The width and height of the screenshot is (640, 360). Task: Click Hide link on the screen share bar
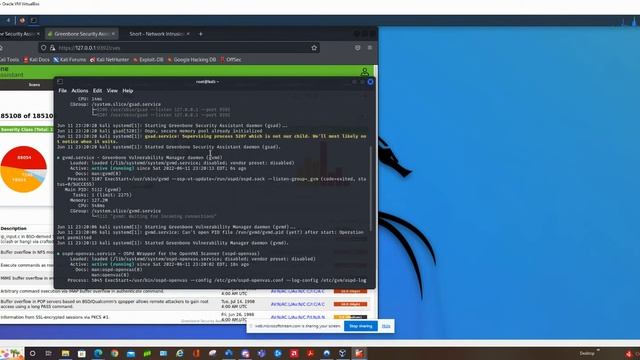coord(386,326)
